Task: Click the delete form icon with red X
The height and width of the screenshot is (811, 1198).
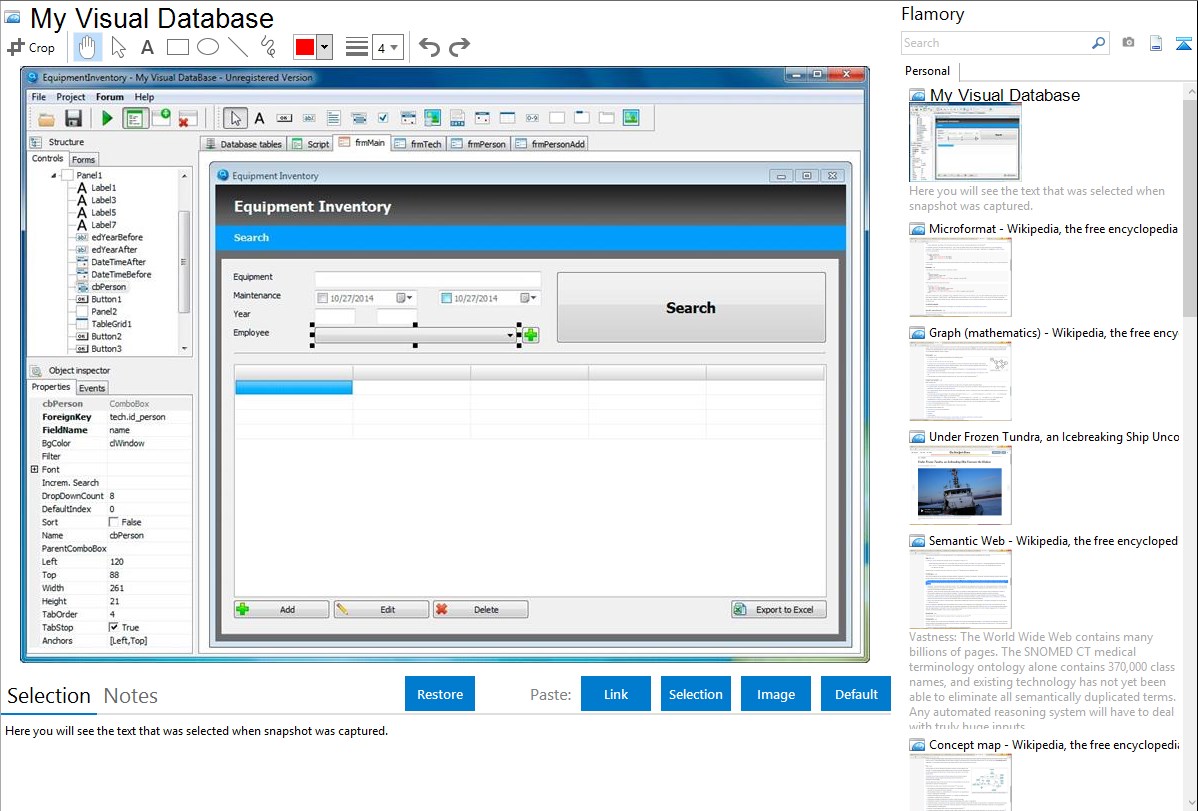Action: coord(187,118)
